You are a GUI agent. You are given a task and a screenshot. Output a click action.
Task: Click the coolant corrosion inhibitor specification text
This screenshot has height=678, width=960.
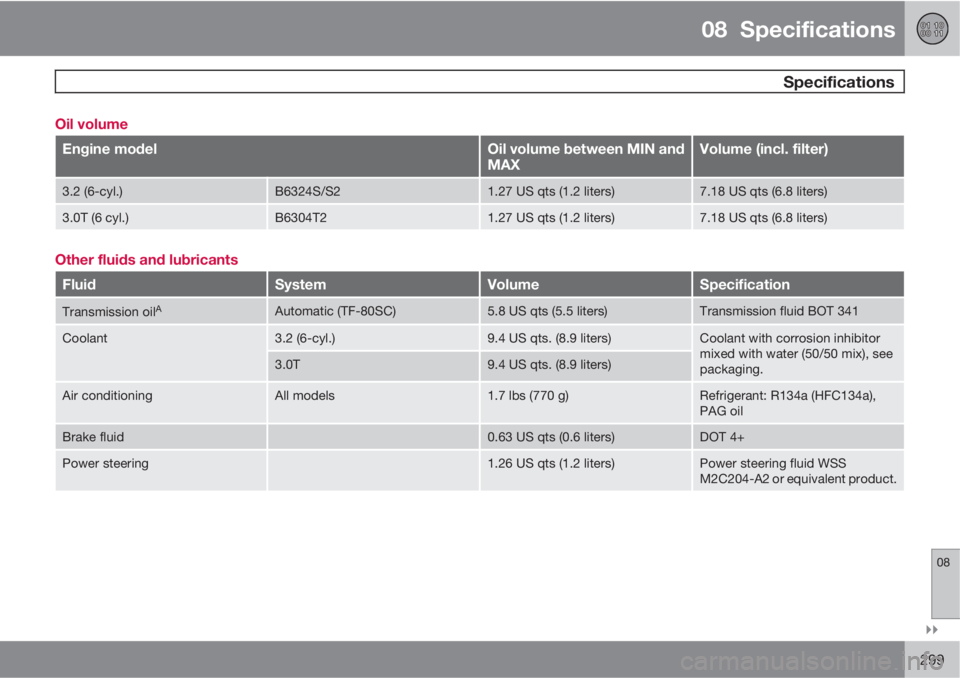point(798,353)
